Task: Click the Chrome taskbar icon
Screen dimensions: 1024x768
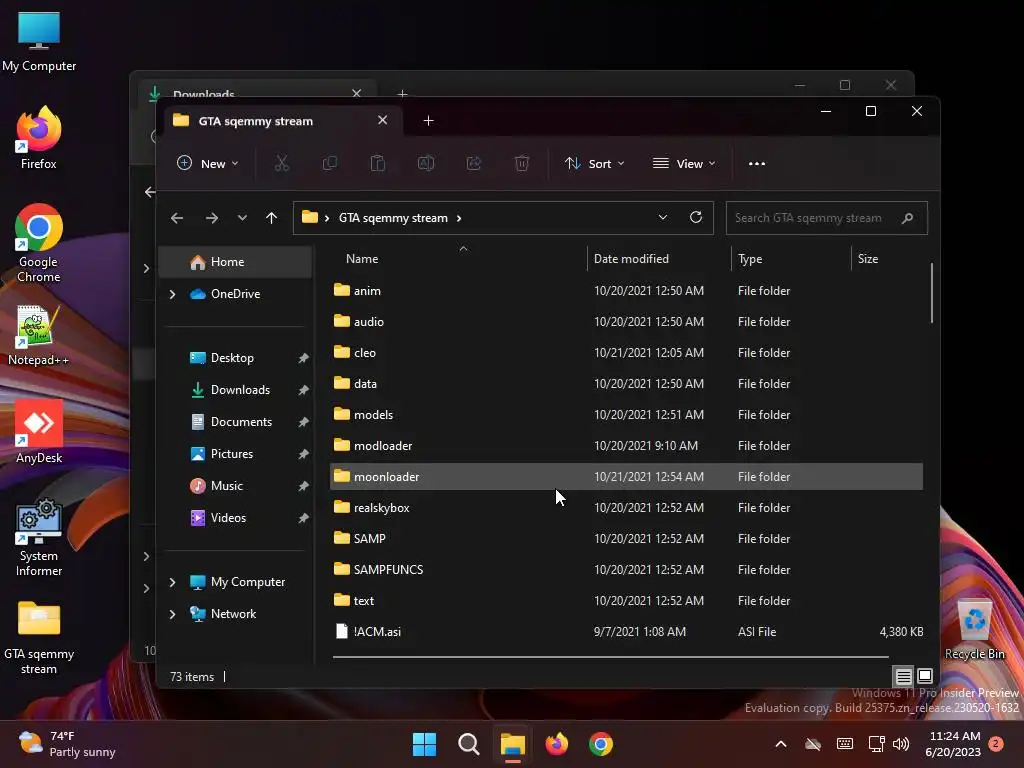Action: 601,744
